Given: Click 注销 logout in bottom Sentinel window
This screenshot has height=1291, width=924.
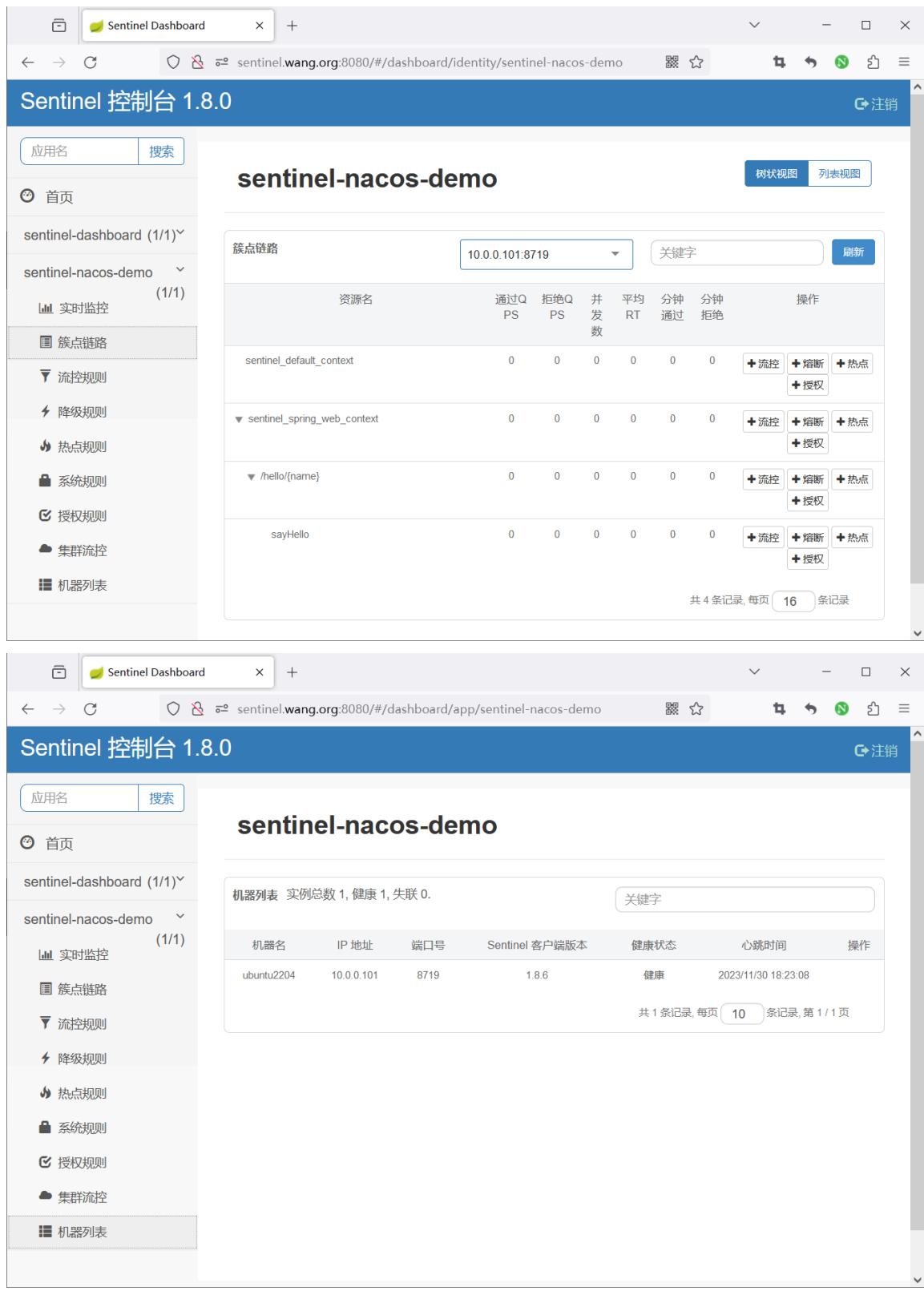Looking at the screenshot, I should click(x=876, y=751).
